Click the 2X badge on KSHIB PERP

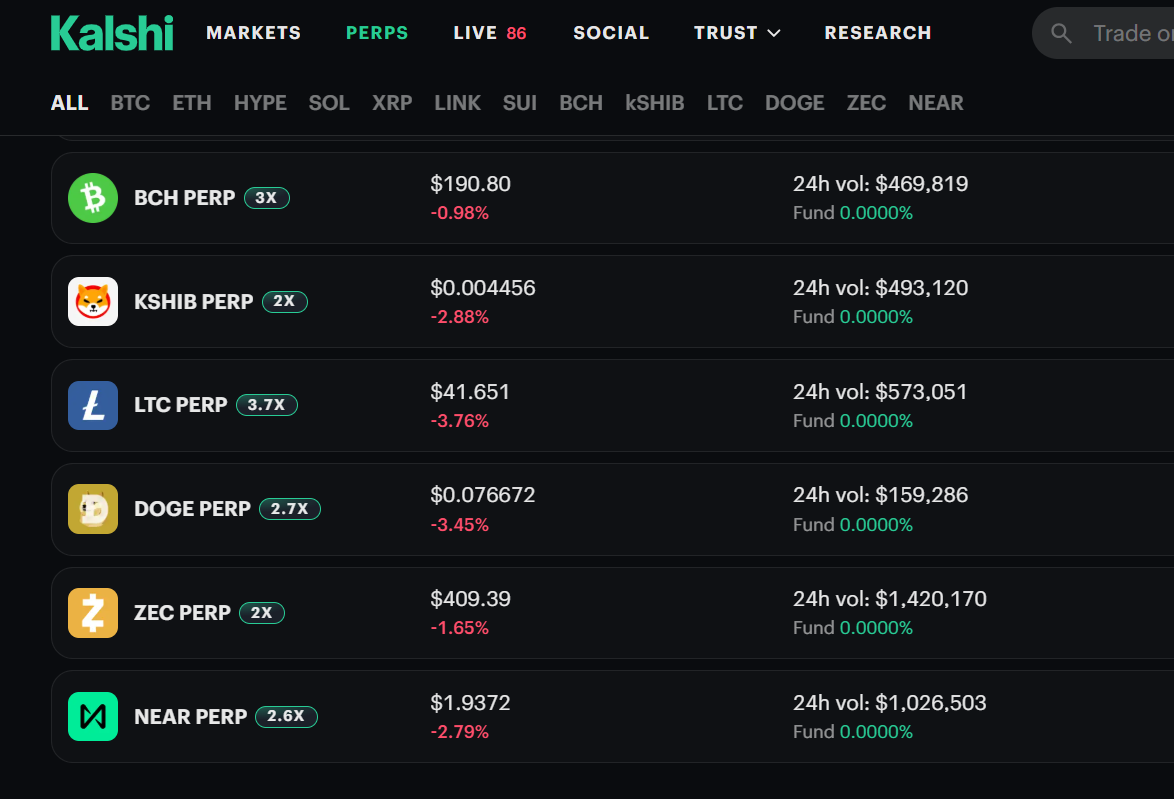[x=285, y=302]
